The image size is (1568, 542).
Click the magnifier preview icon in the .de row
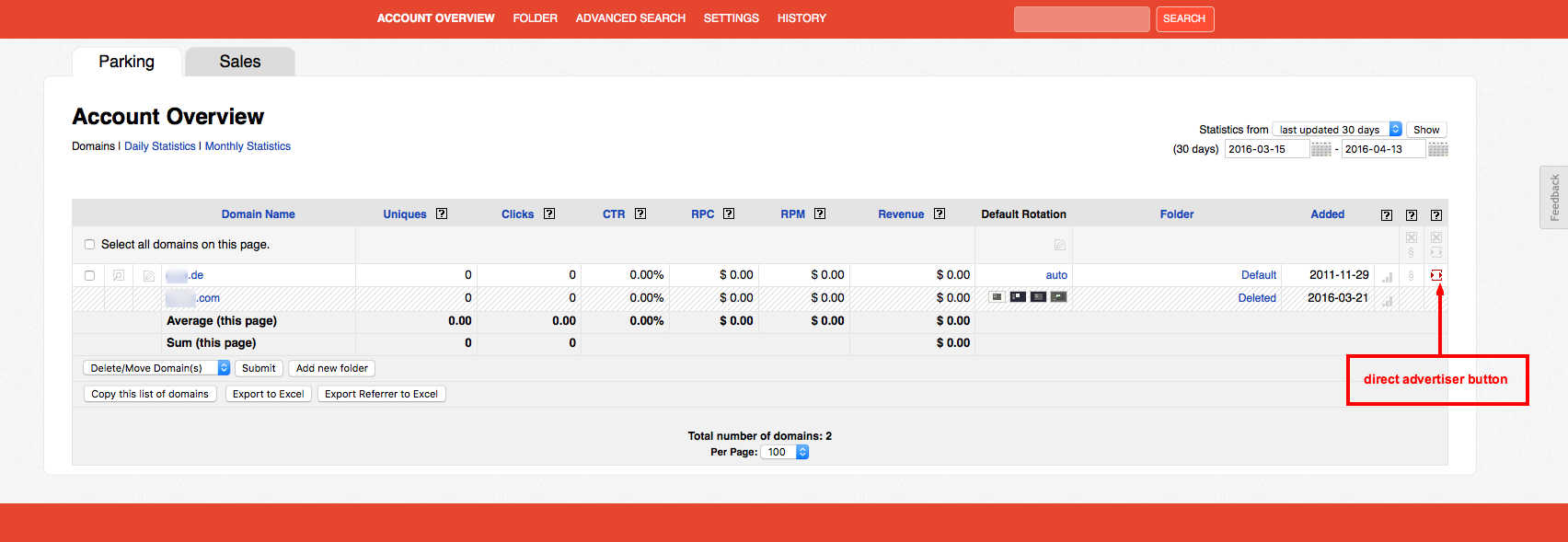point(119,275)
